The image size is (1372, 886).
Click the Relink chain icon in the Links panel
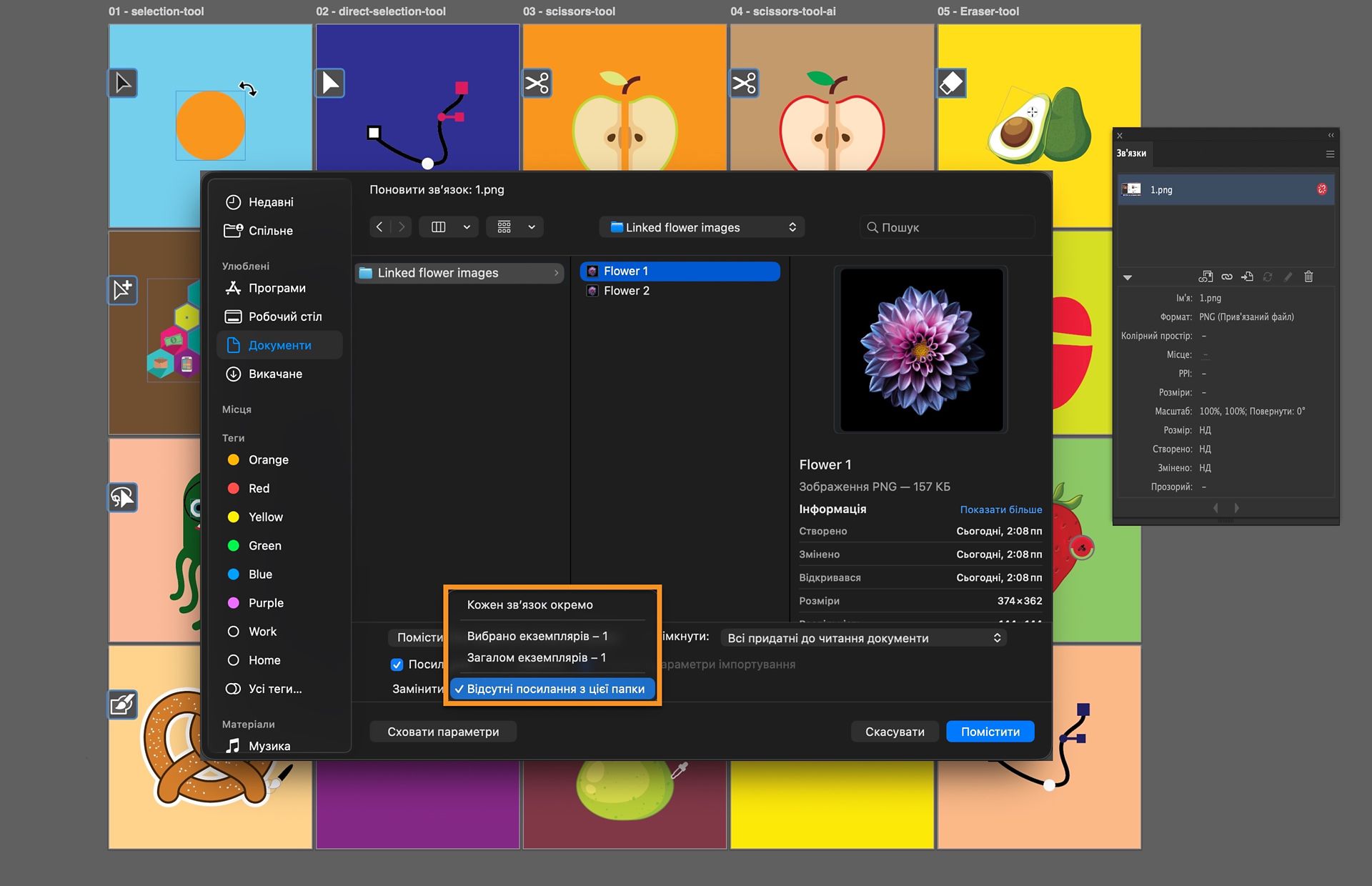[1227, 277]
